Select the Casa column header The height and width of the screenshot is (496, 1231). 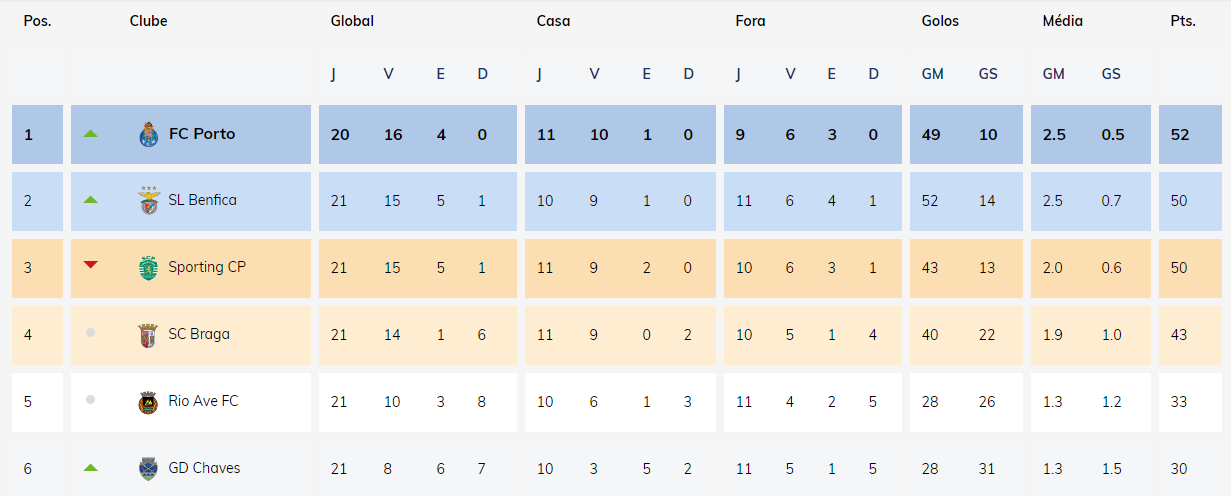[553, 21]
